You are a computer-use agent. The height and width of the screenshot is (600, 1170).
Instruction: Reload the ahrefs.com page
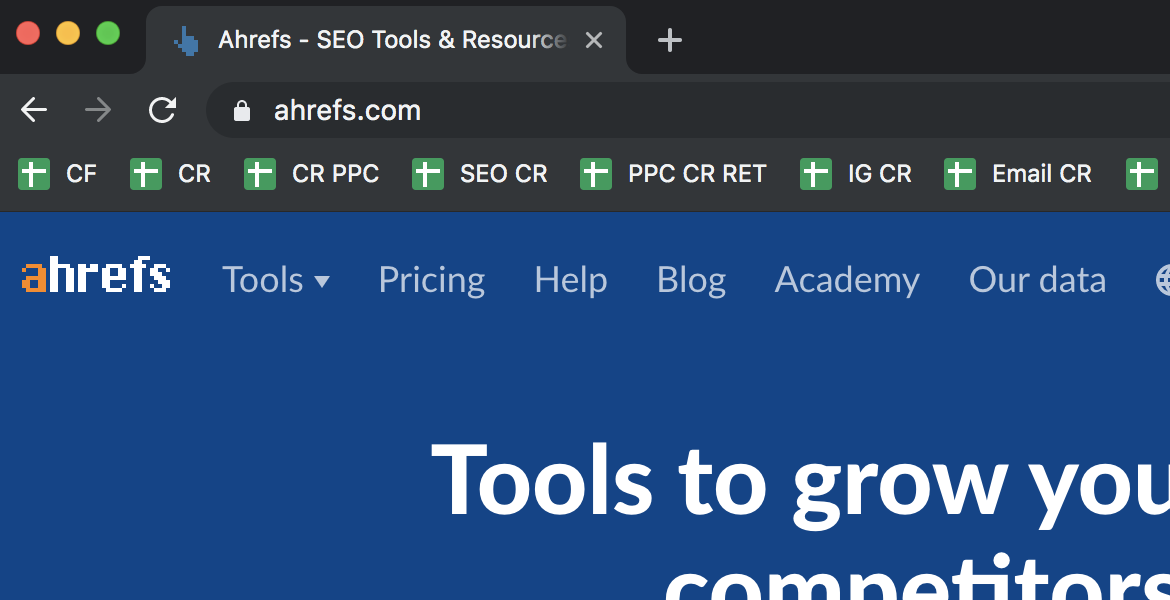(x=162, y=110)
